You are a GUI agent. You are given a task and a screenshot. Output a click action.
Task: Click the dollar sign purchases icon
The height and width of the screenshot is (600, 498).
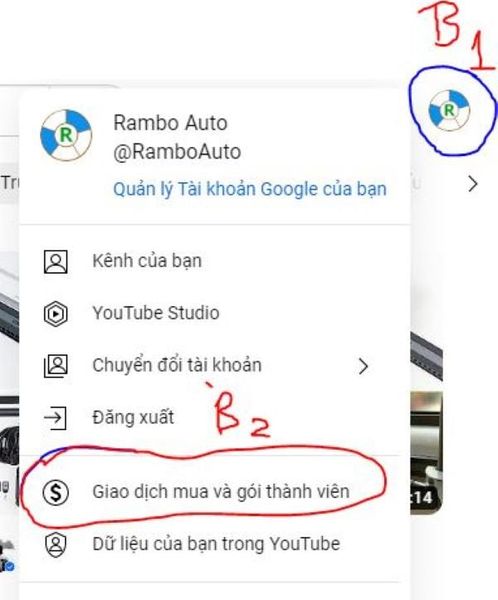point(56,492)
